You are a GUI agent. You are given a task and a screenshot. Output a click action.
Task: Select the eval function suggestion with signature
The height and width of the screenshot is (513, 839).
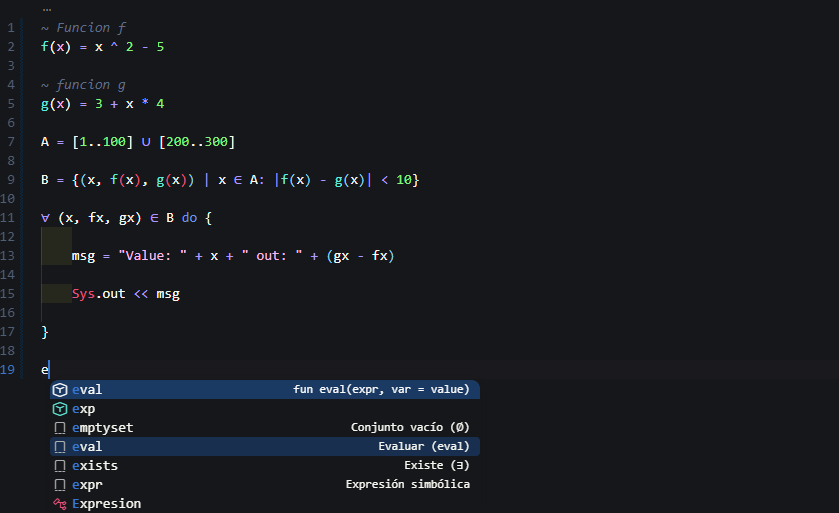[x=265, y=389]
